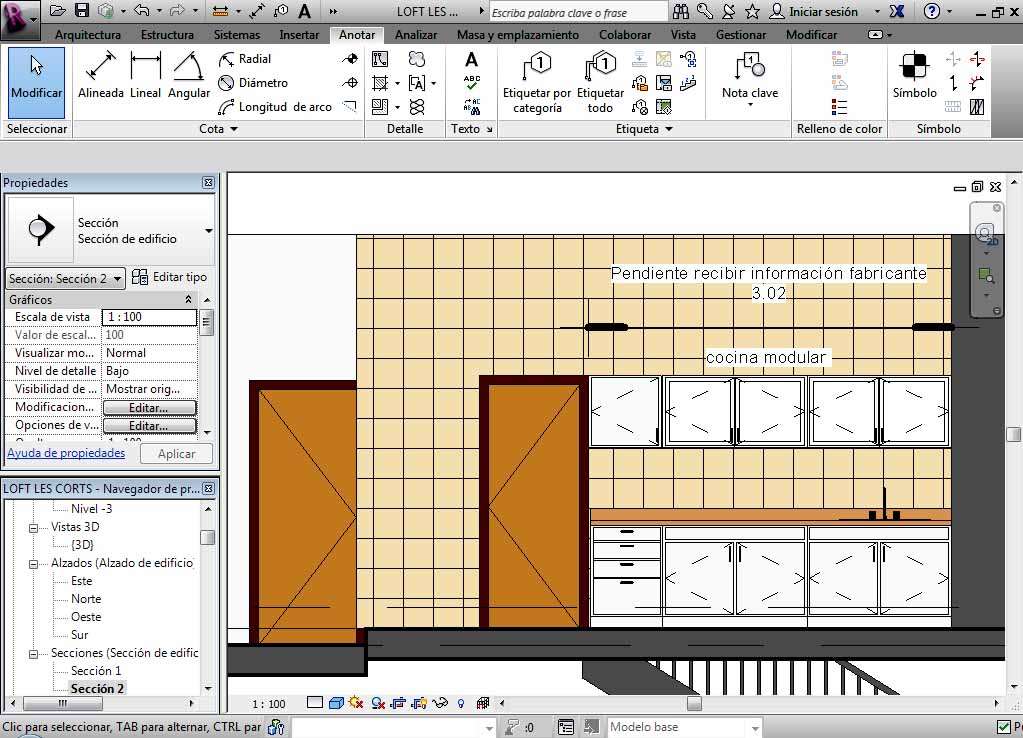
Task: Click the Editar tipo button
Action: click(x=170, y=277)
